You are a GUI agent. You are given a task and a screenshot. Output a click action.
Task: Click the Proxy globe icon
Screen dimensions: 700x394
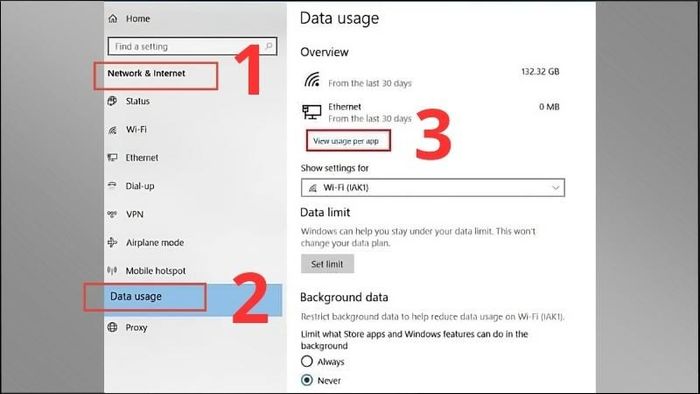click(112, 327)
